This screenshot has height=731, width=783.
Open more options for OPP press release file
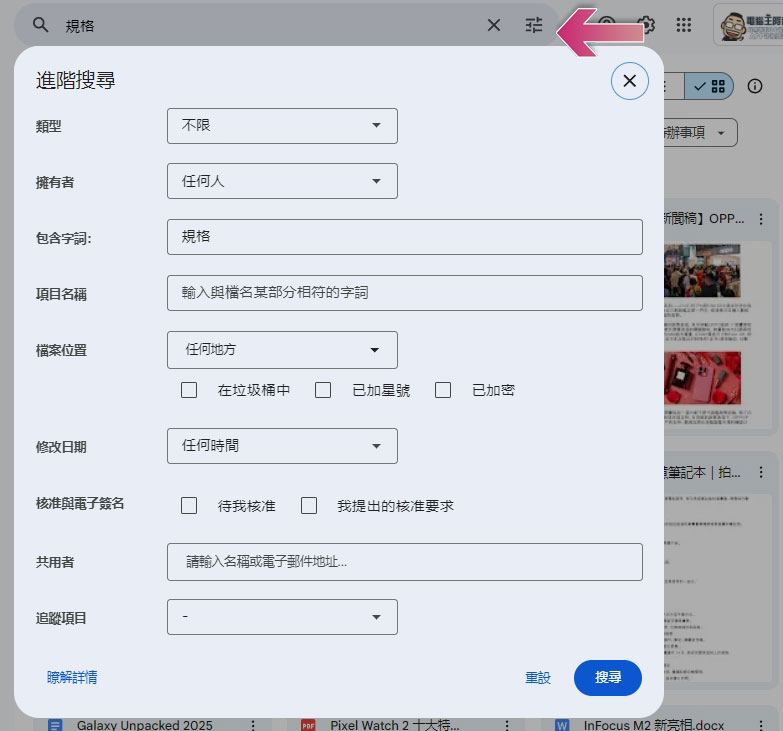click(761, 219)
